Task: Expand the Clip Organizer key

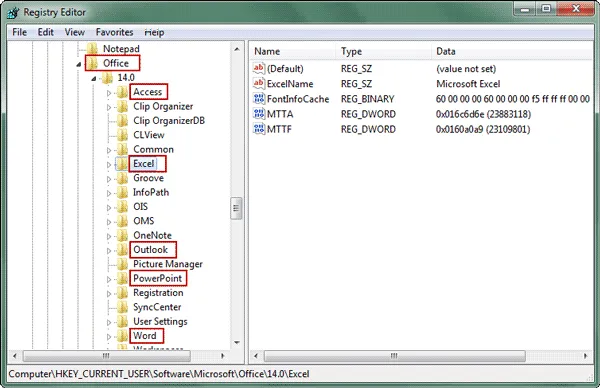Action: pyautogui.click(x=109, y=107)
